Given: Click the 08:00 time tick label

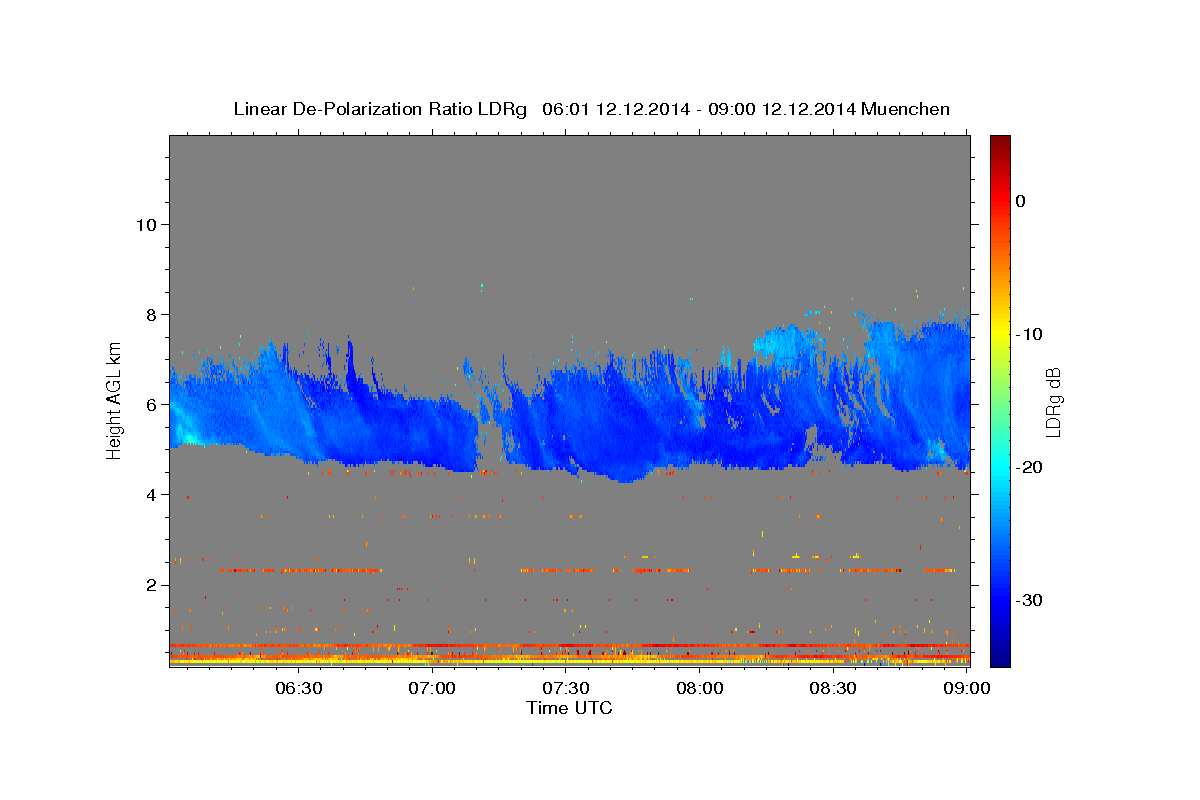Looking at the screenshot, I should (x=701, y=688).
